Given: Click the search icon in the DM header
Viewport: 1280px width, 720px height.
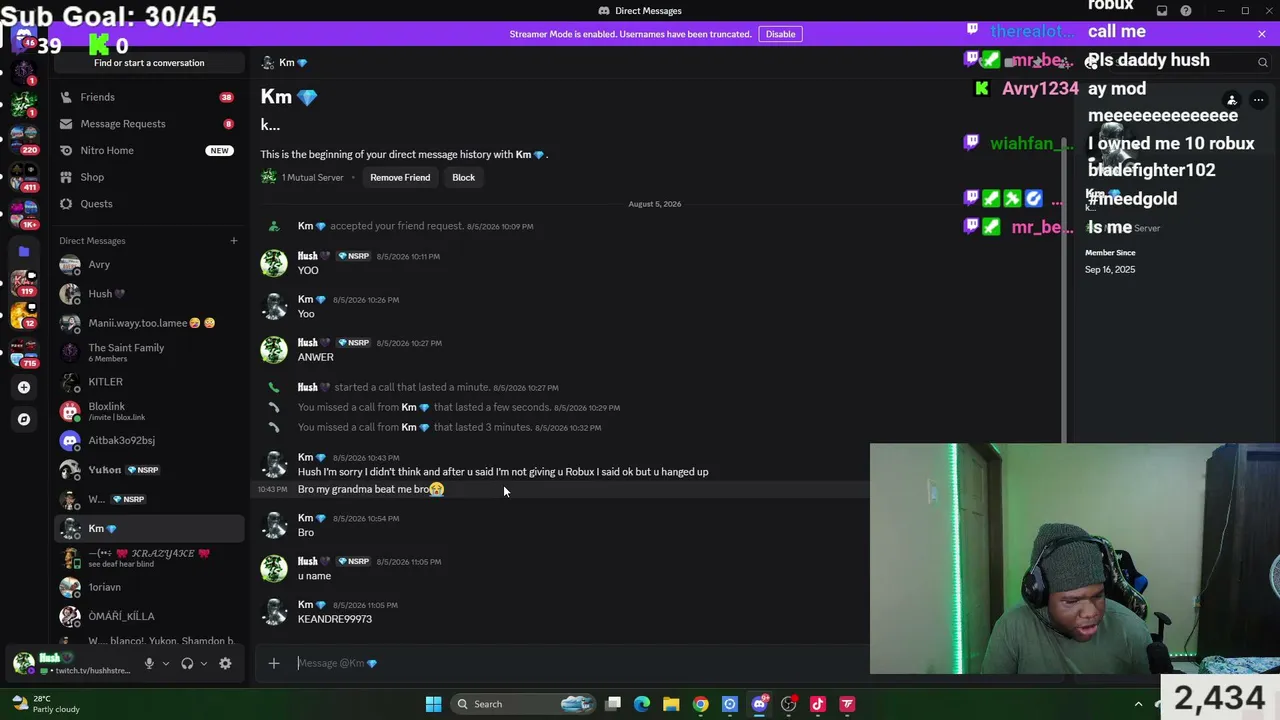Looking at the screenshot, I should click(1262, 62).
